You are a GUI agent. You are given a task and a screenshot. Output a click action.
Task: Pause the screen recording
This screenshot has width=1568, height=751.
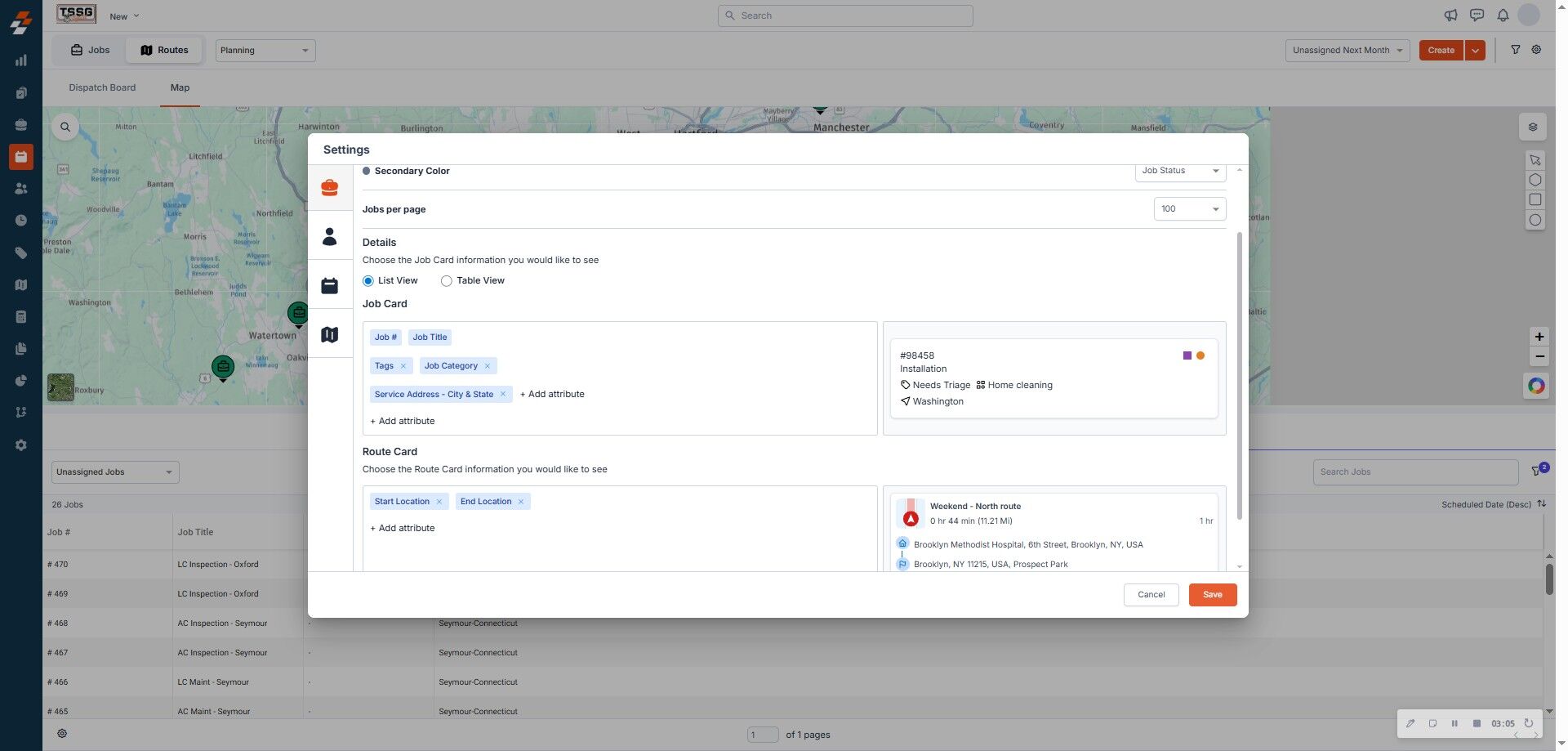1454,723
